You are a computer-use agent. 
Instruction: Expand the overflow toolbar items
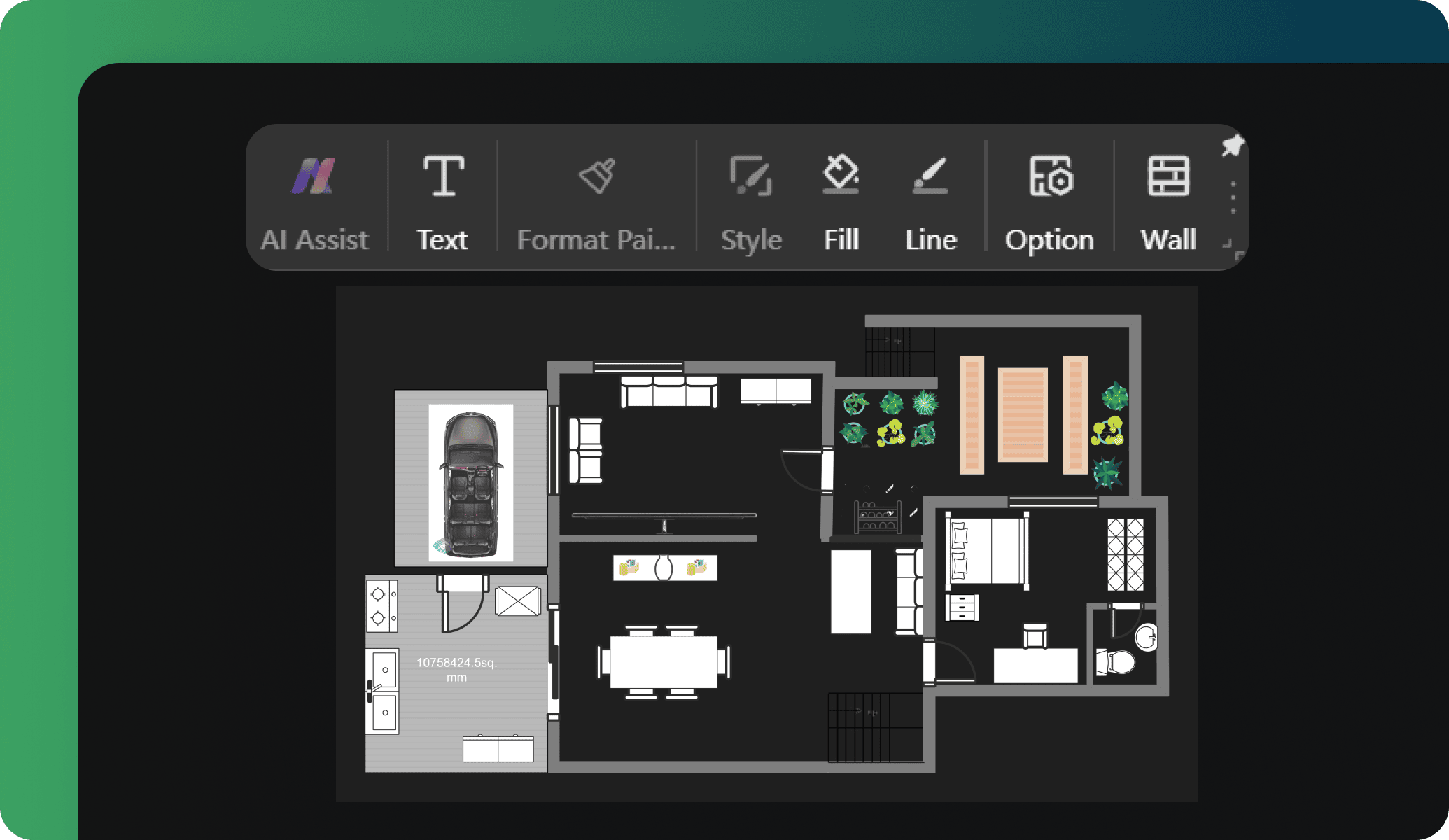pos(1233,200)
